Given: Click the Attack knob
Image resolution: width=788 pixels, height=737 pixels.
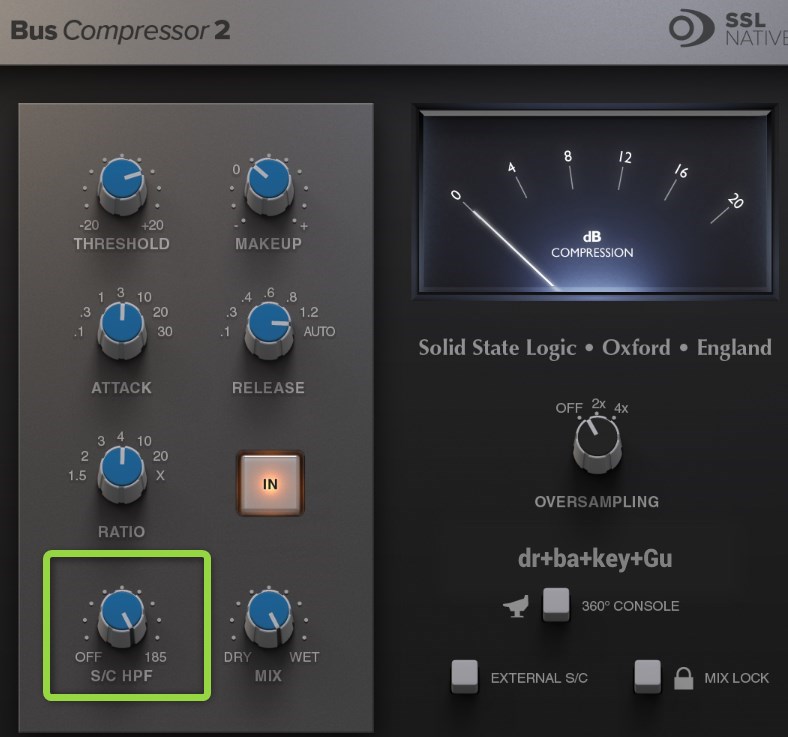Looking at the screenshot, I should [x=121, y=327].
